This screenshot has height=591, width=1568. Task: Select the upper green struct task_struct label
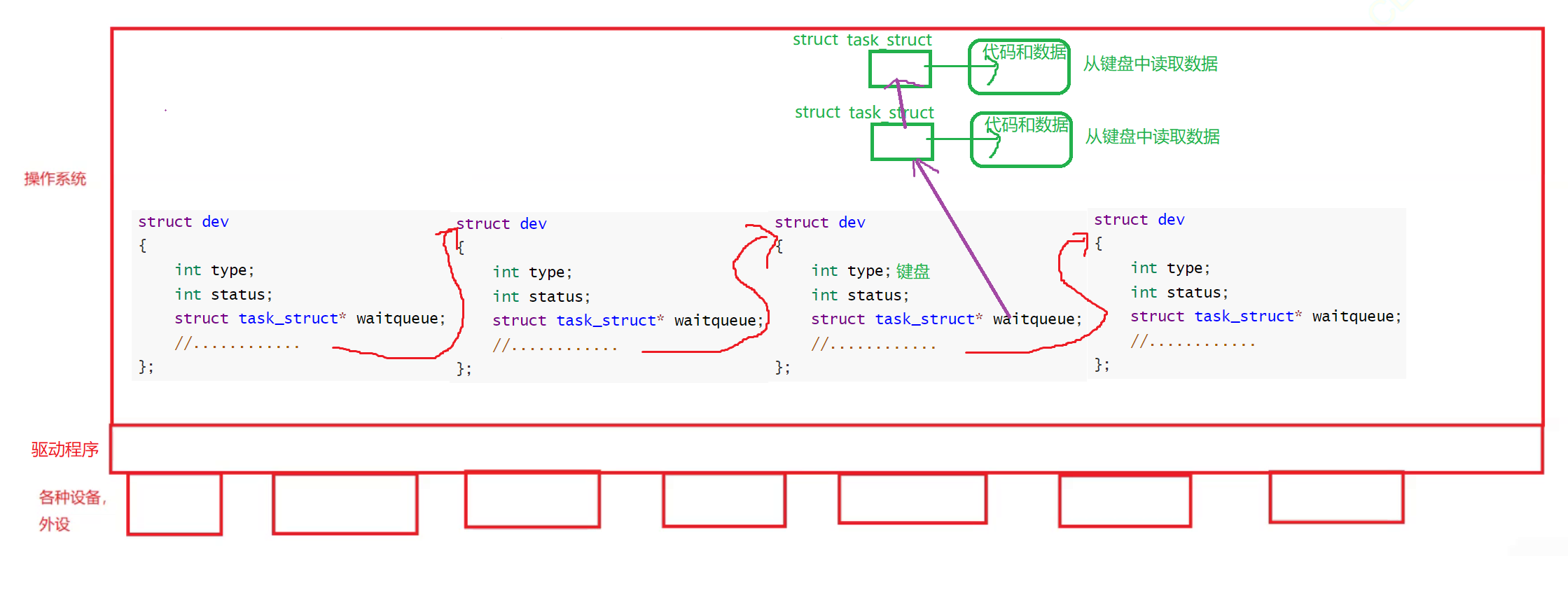862,40
